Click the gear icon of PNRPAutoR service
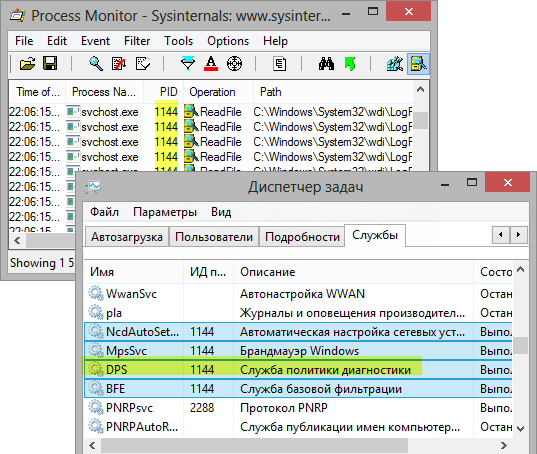The width and height of the screenshot is (537, 454). [x=96, y=427]
